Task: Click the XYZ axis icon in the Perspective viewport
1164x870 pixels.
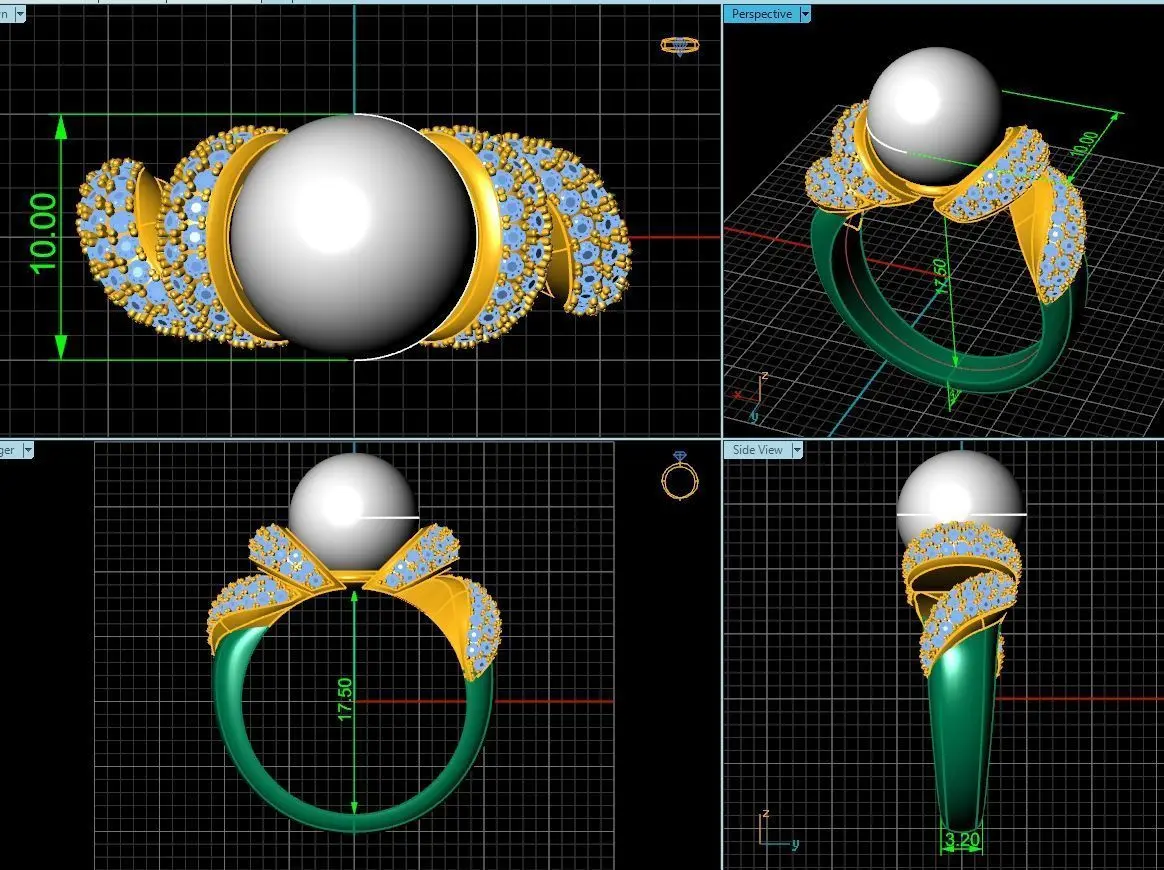Action: [751, 397]
